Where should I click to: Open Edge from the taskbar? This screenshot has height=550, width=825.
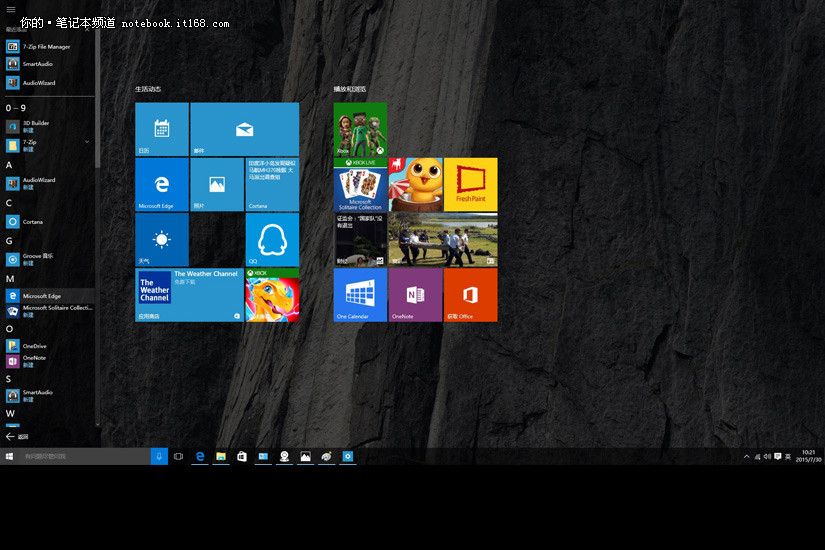pos(200,456)
